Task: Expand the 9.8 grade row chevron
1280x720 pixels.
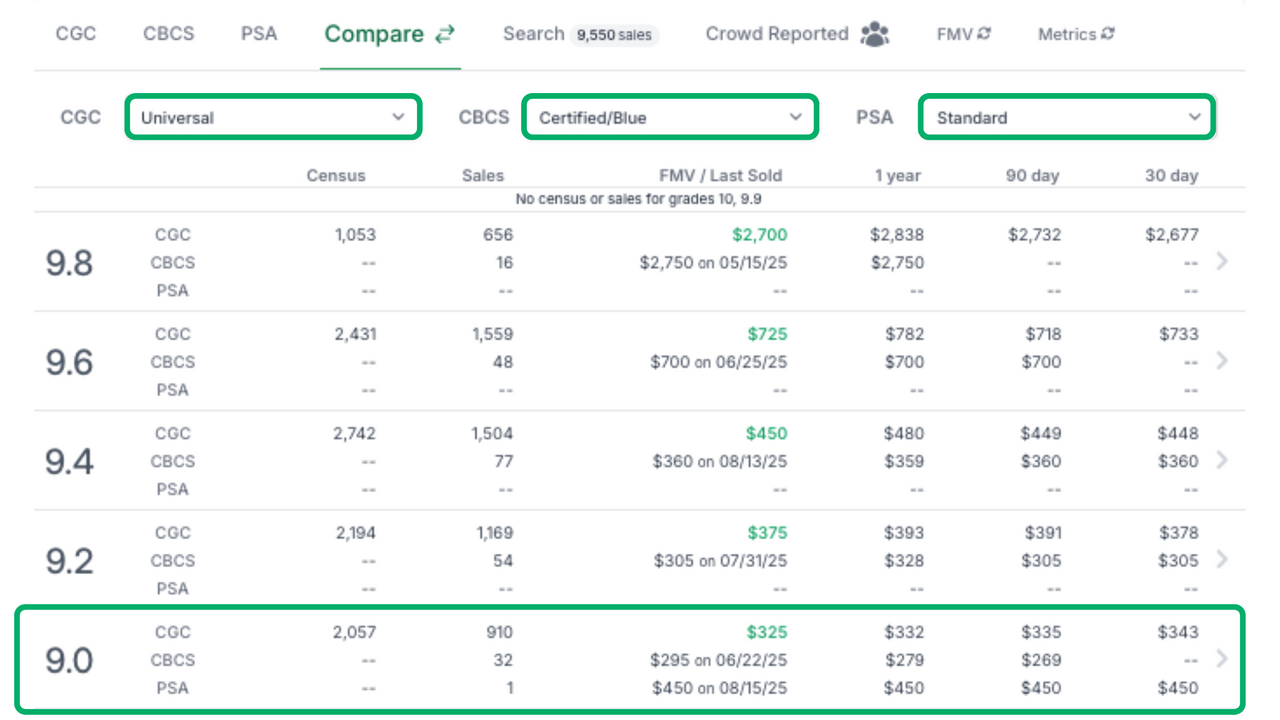Action: pyautogui.click(x=1222, y=261)
